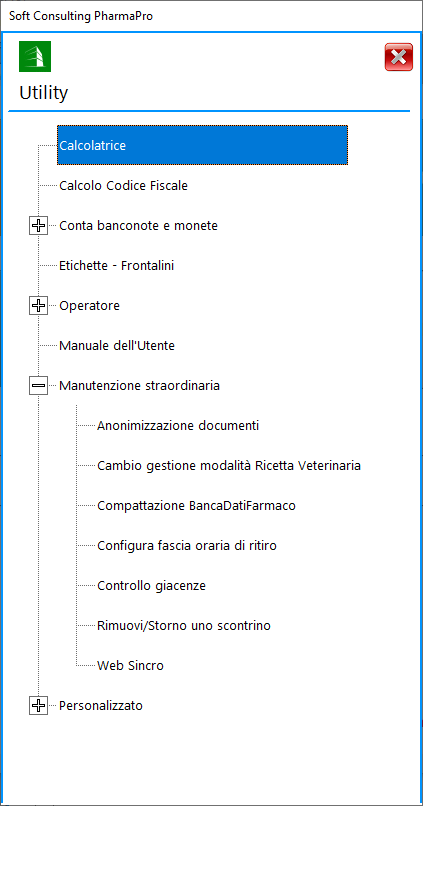Select Controllo giacenze
Viewport: 423px width, 876px height.
[151, 586]
